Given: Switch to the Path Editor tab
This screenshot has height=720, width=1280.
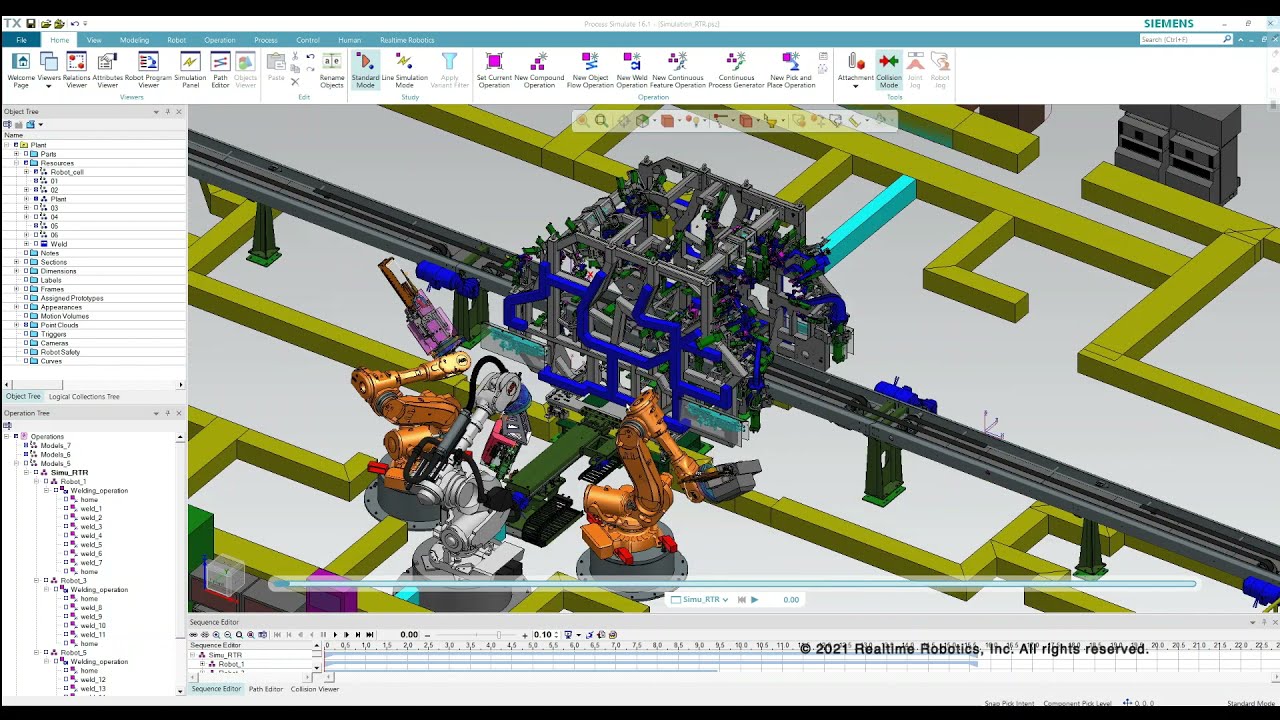Looking at the screenshot, I should coord(266,689).
